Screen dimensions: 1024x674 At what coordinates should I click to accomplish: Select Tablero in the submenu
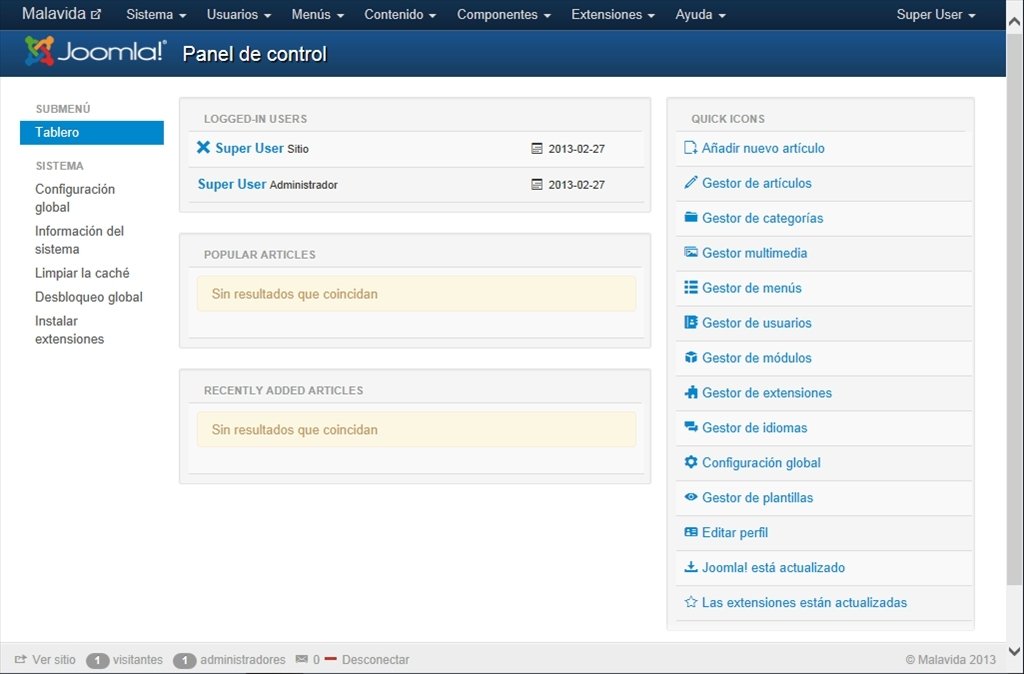[x=91, y=132]
